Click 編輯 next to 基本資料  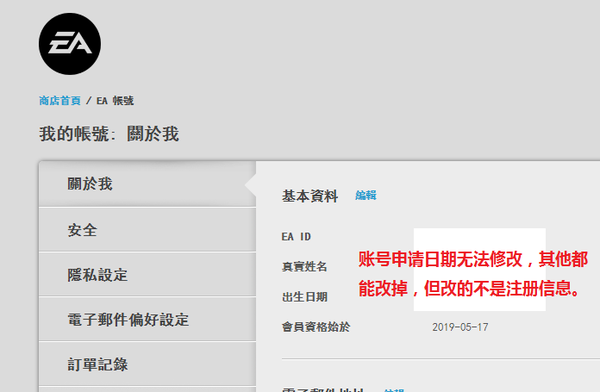366,195
